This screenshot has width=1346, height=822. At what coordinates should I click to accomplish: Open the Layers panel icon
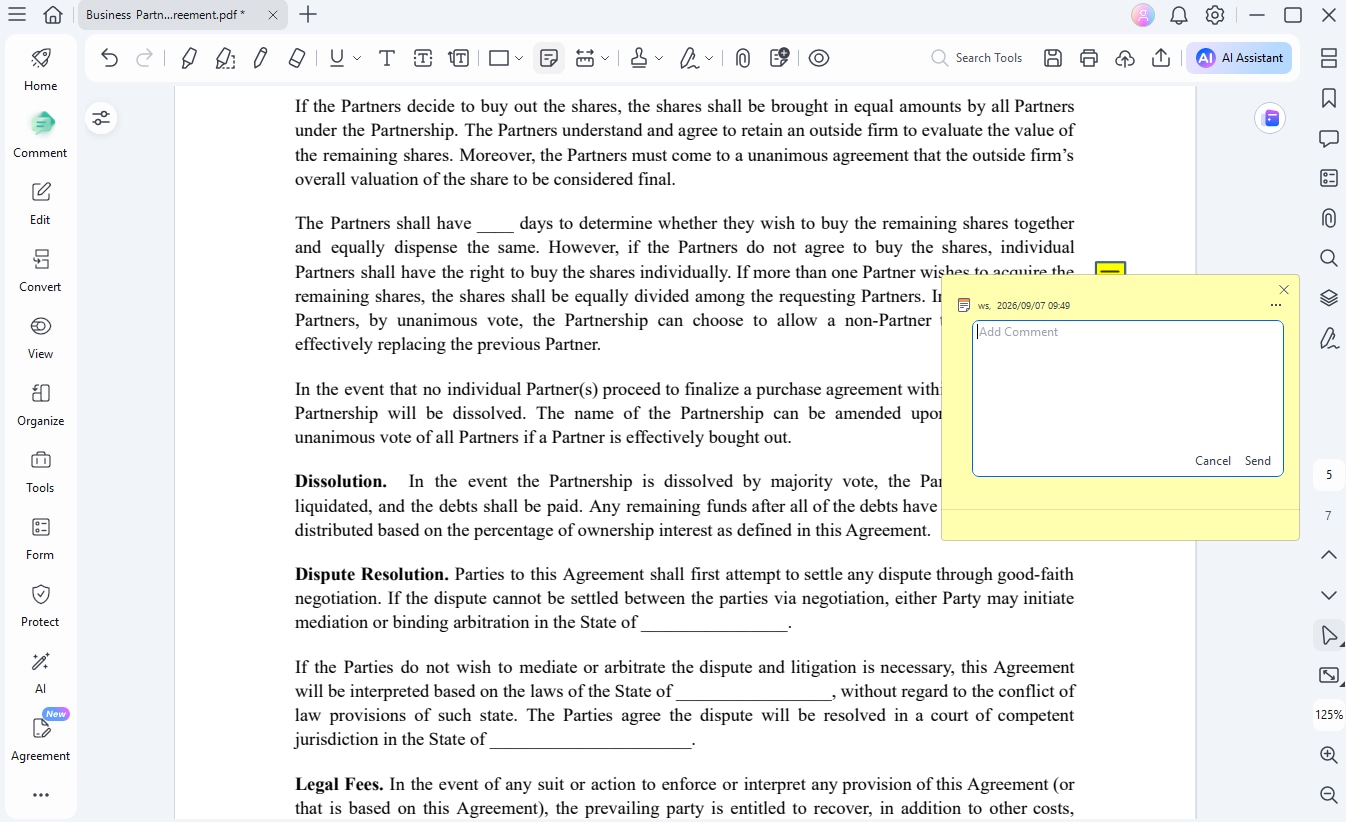(x=1329, y=298)
